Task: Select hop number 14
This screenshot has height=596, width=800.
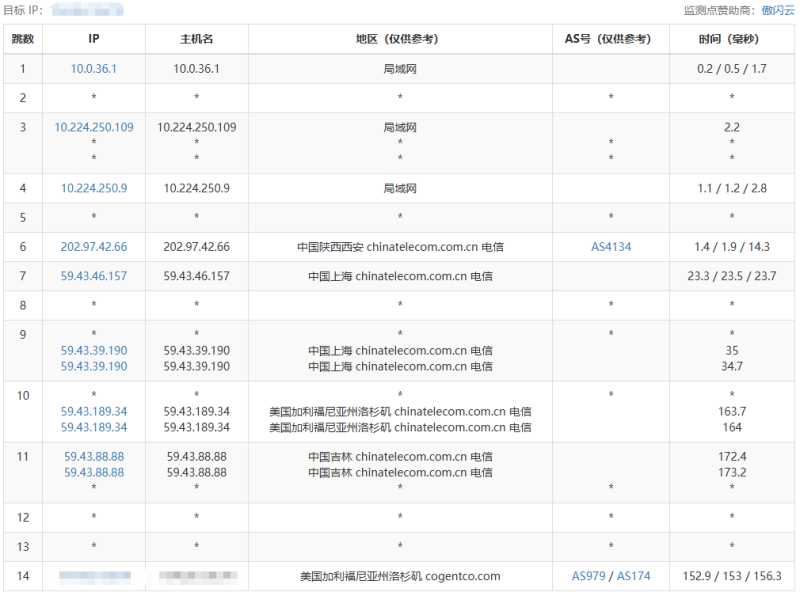Action: pos(23,576)
